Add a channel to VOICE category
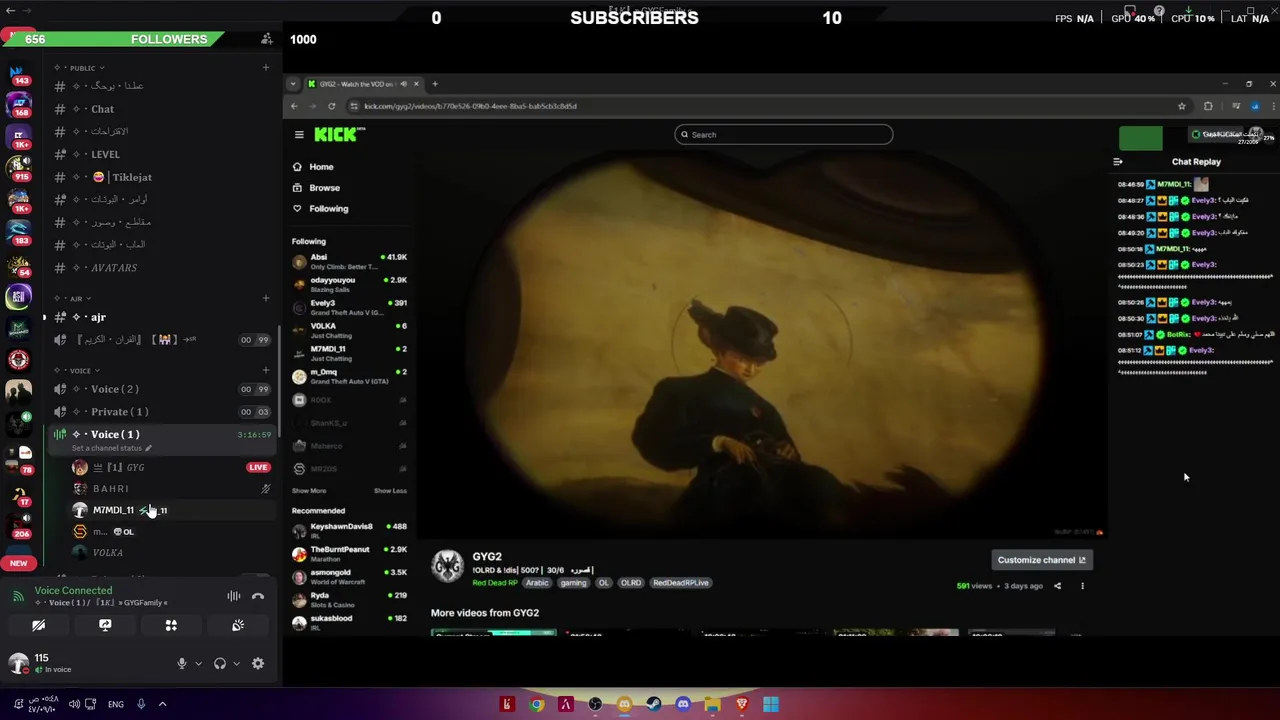 265,370
